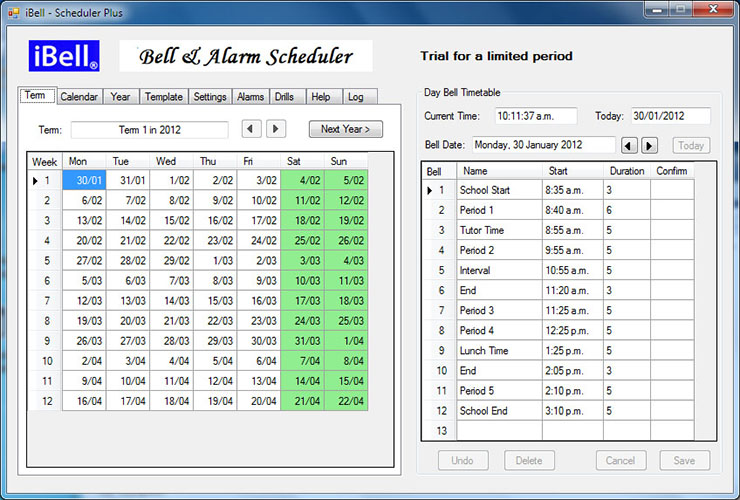
Task: Click the Cancel button
Action: coord(621,460)
